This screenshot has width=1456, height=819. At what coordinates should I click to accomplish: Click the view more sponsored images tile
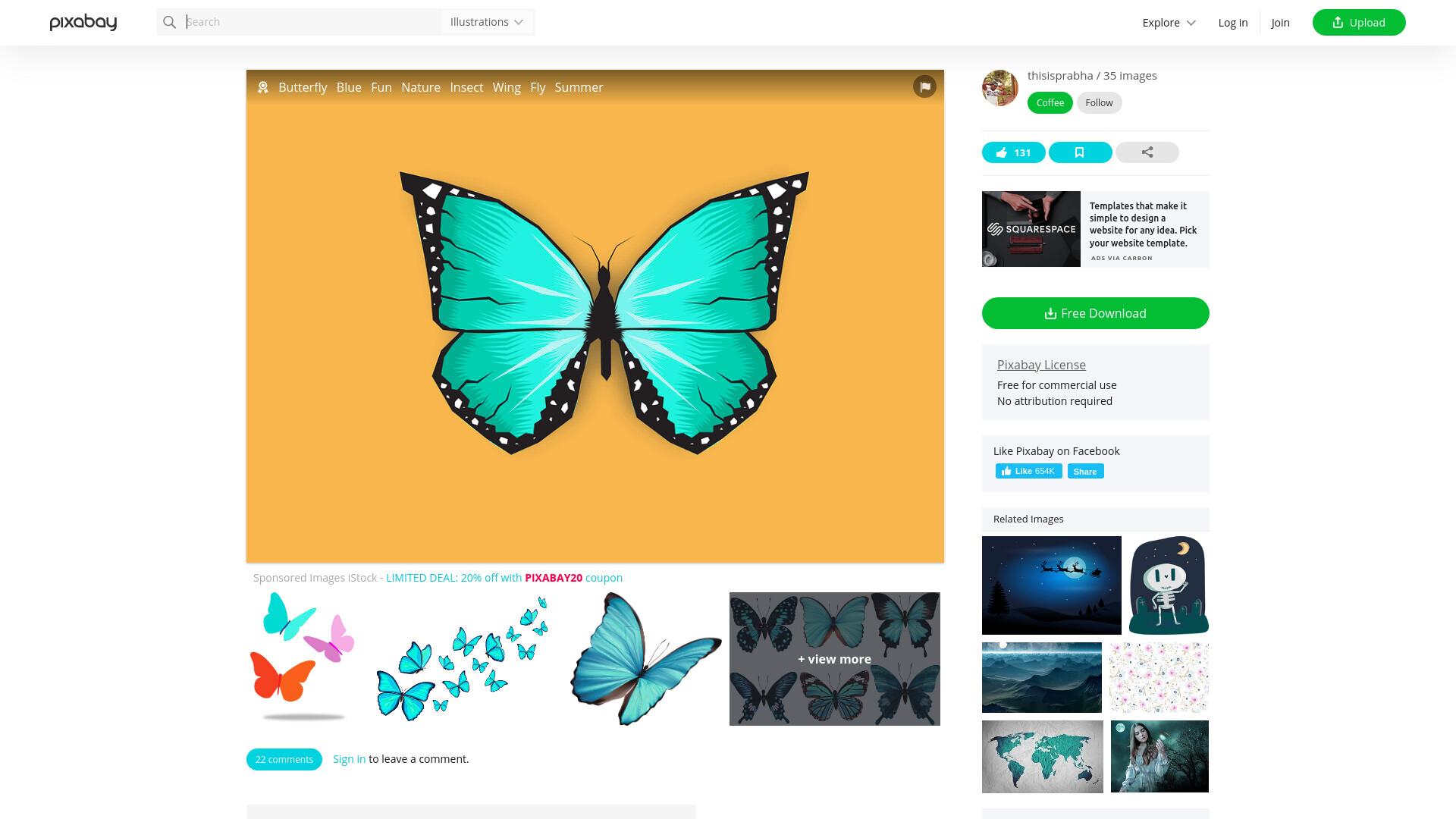pyautogui.click(x=834, y=659)
